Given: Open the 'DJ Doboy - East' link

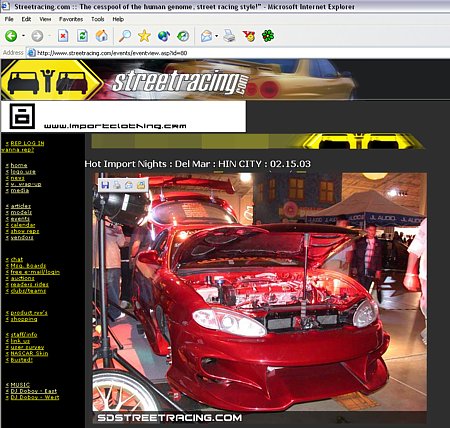Looking at the screenshot, I should pos(33,391).
